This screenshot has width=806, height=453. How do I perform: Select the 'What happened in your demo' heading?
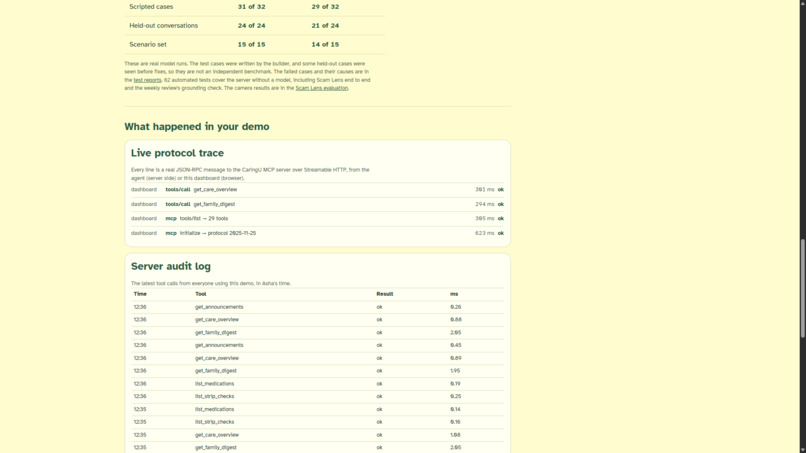tap(196, 126)
